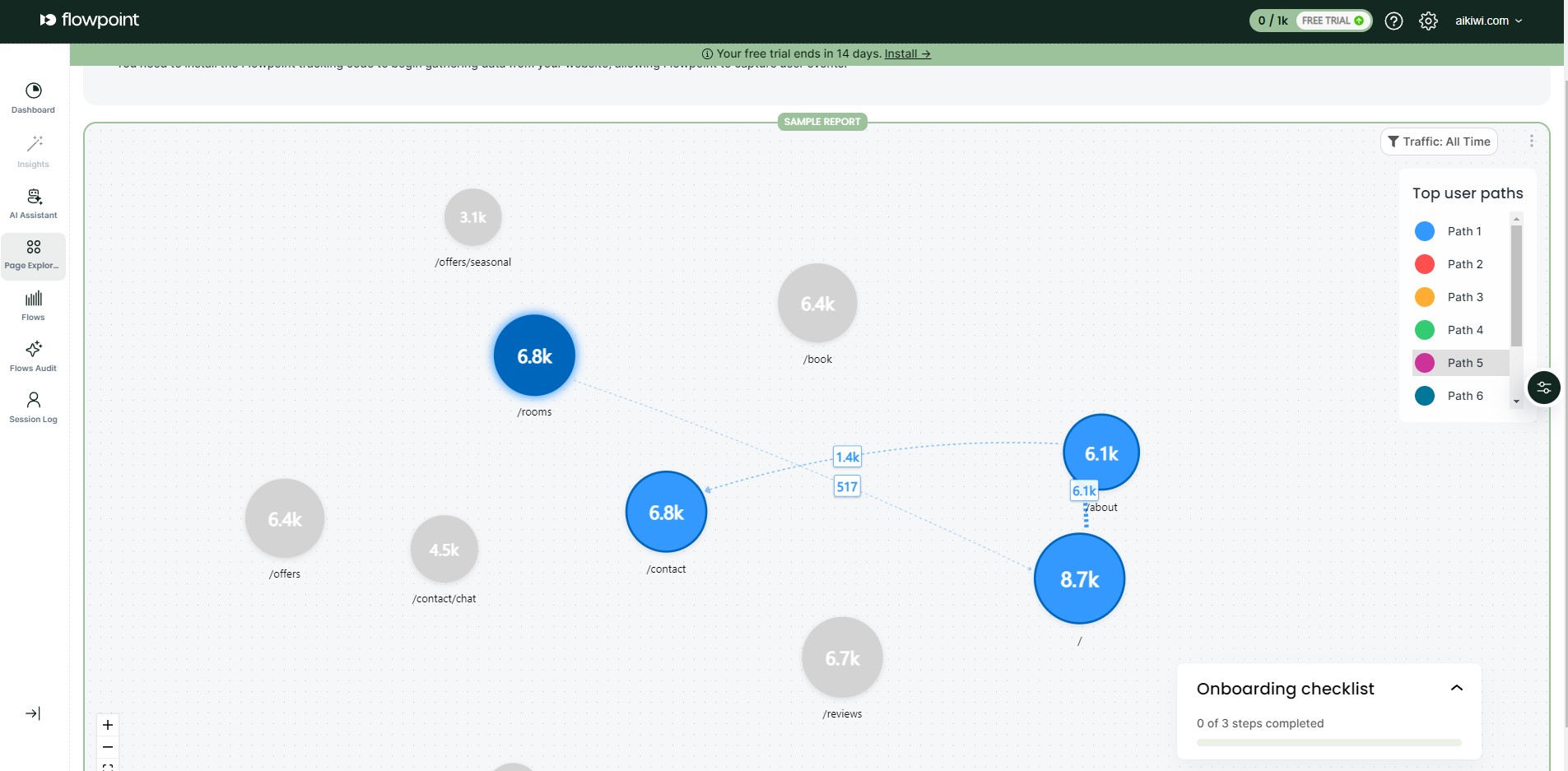
Task: Select Path 3 orange swatch
Action: [1425, 297]
